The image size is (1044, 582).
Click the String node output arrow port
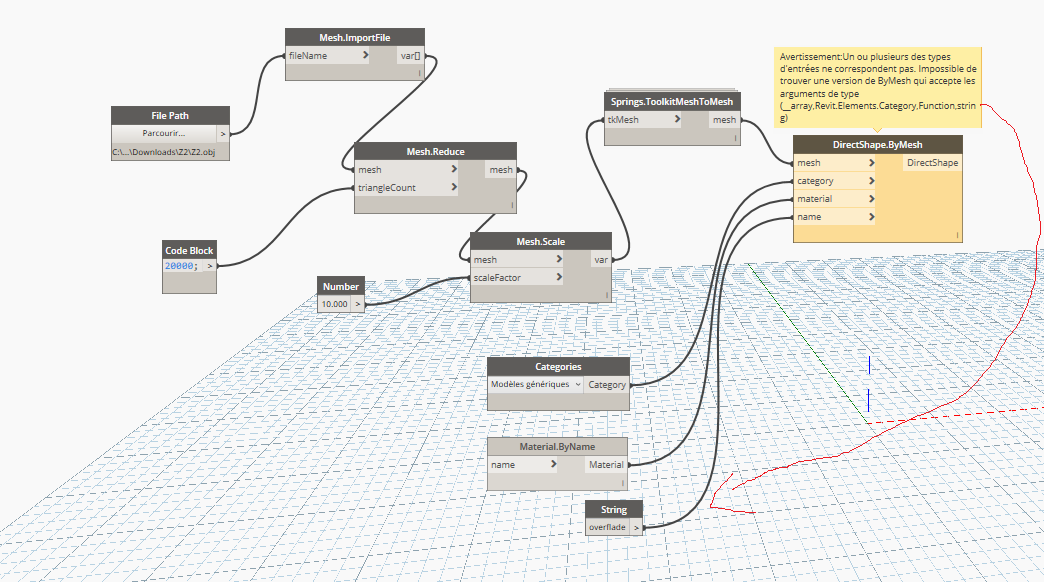636,526
